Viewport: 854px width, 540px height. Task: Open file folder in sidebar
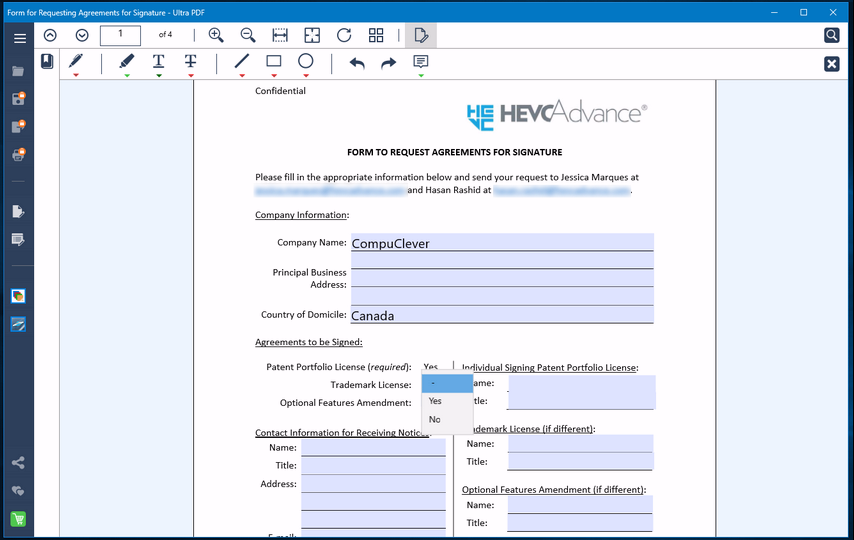[x=18, y=71]
